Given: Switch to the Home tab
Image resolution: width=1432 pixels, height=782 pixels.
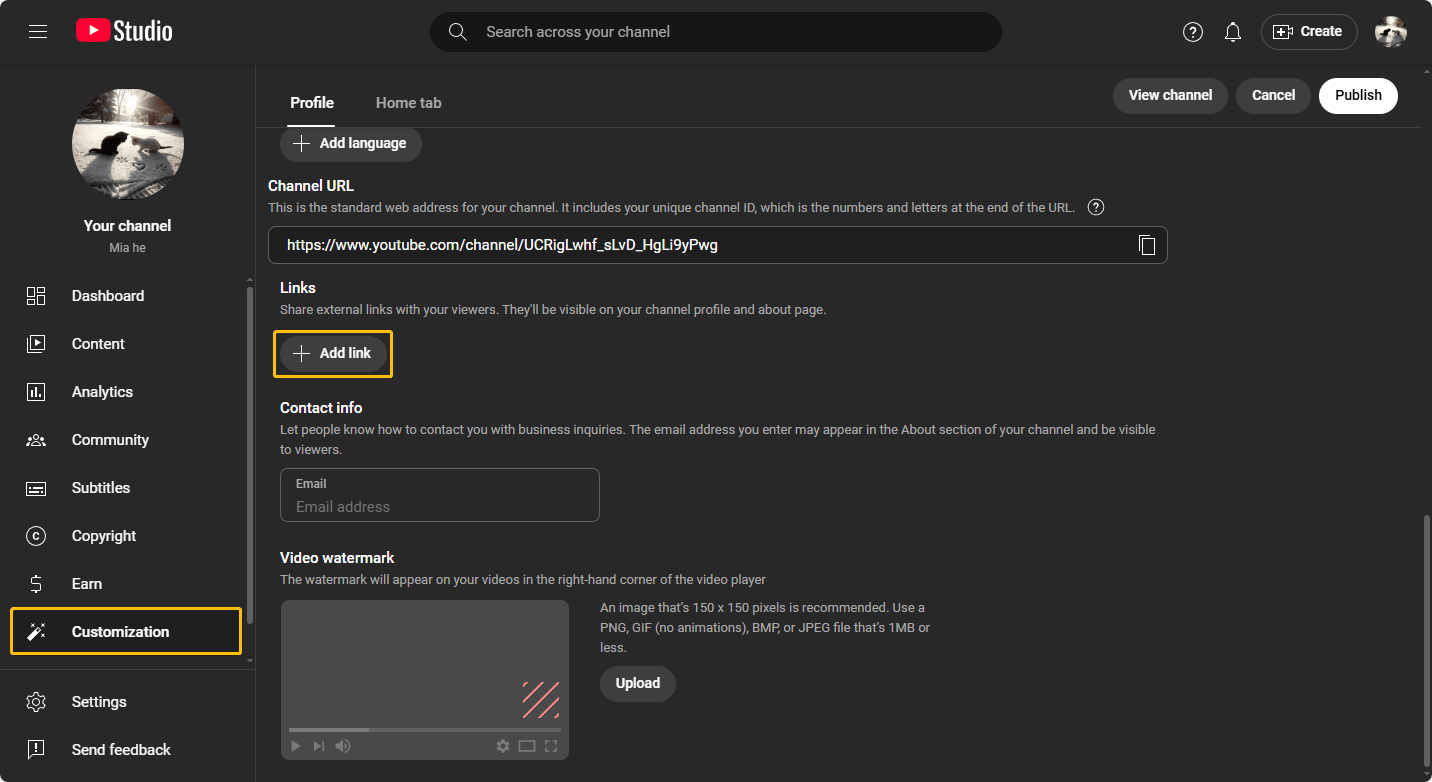Looking at the screenshot, I should [408, 103].
